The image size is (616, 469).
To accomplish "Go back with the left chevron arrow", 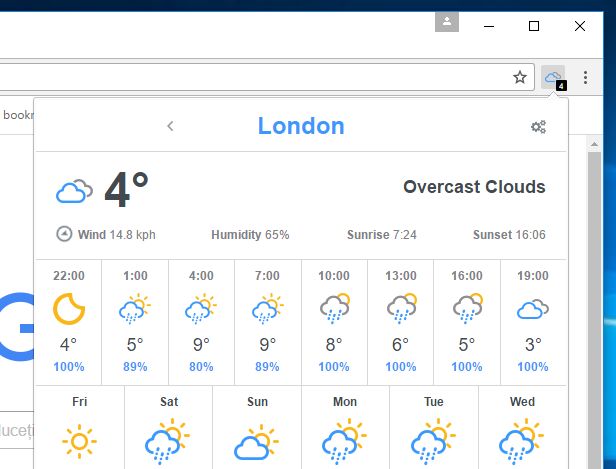I will click(x=170, y=126).
